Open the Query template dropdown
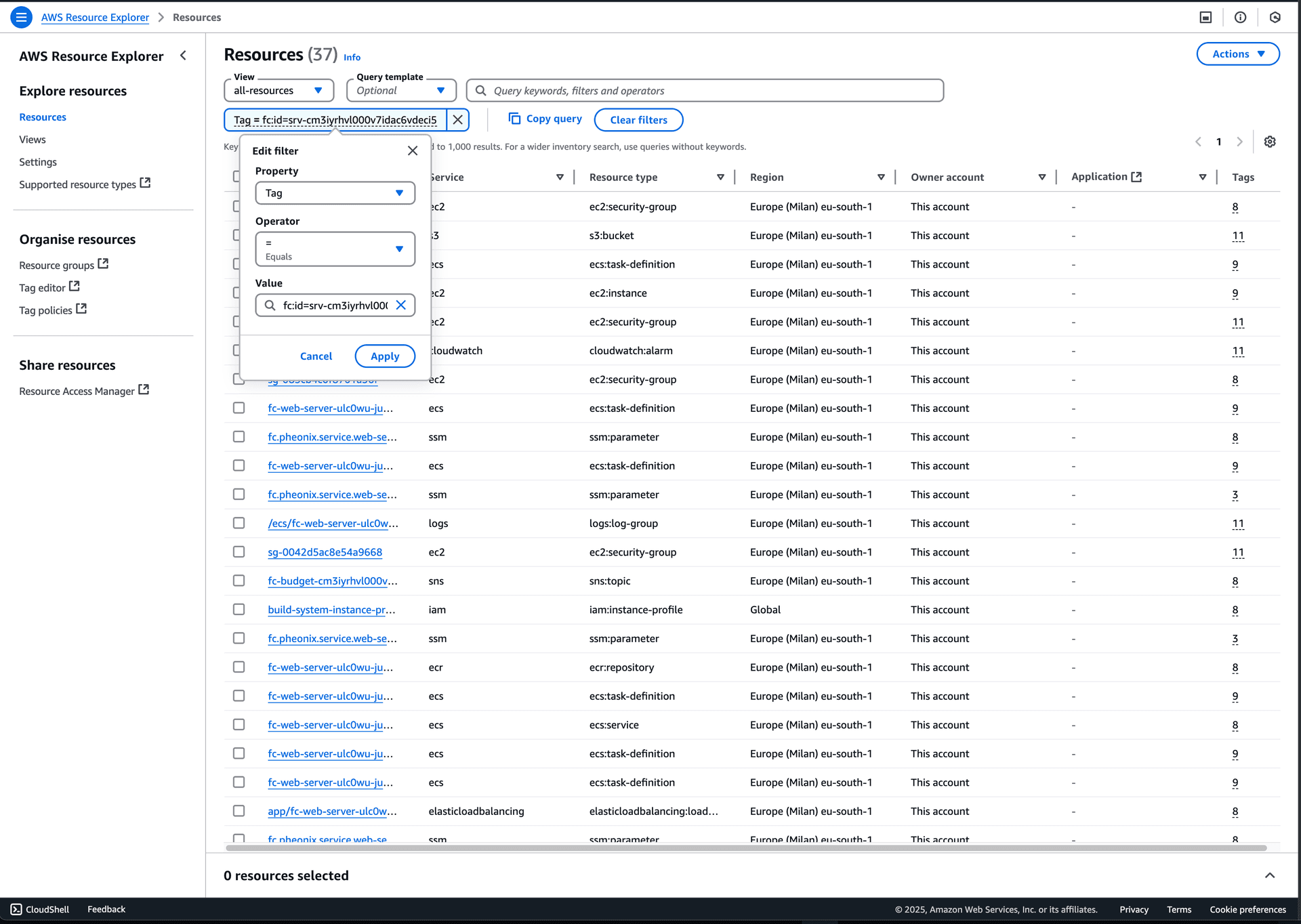 click(x=401, y=90)
